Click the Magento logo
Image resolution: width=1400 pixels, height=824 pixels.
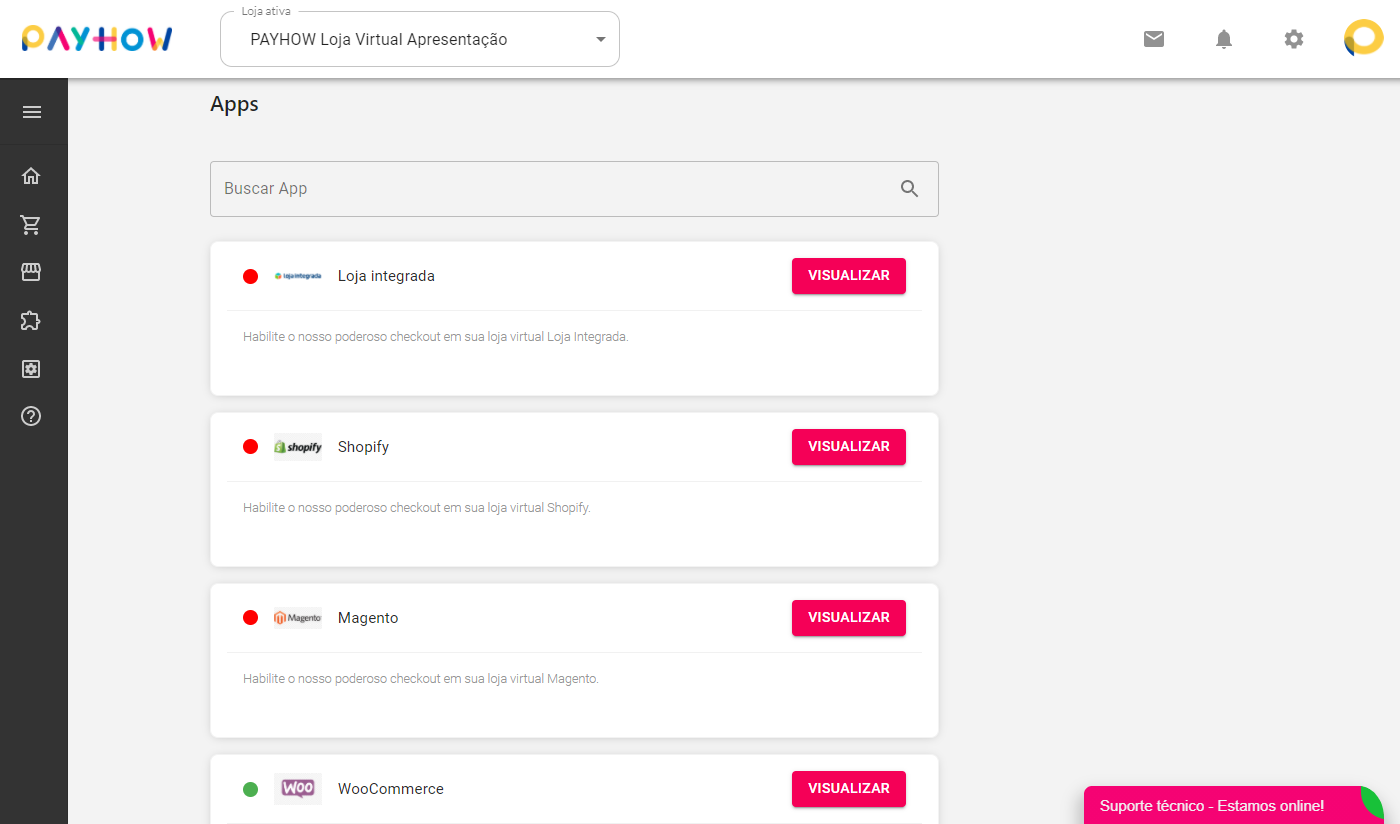(x=298, y=618)
